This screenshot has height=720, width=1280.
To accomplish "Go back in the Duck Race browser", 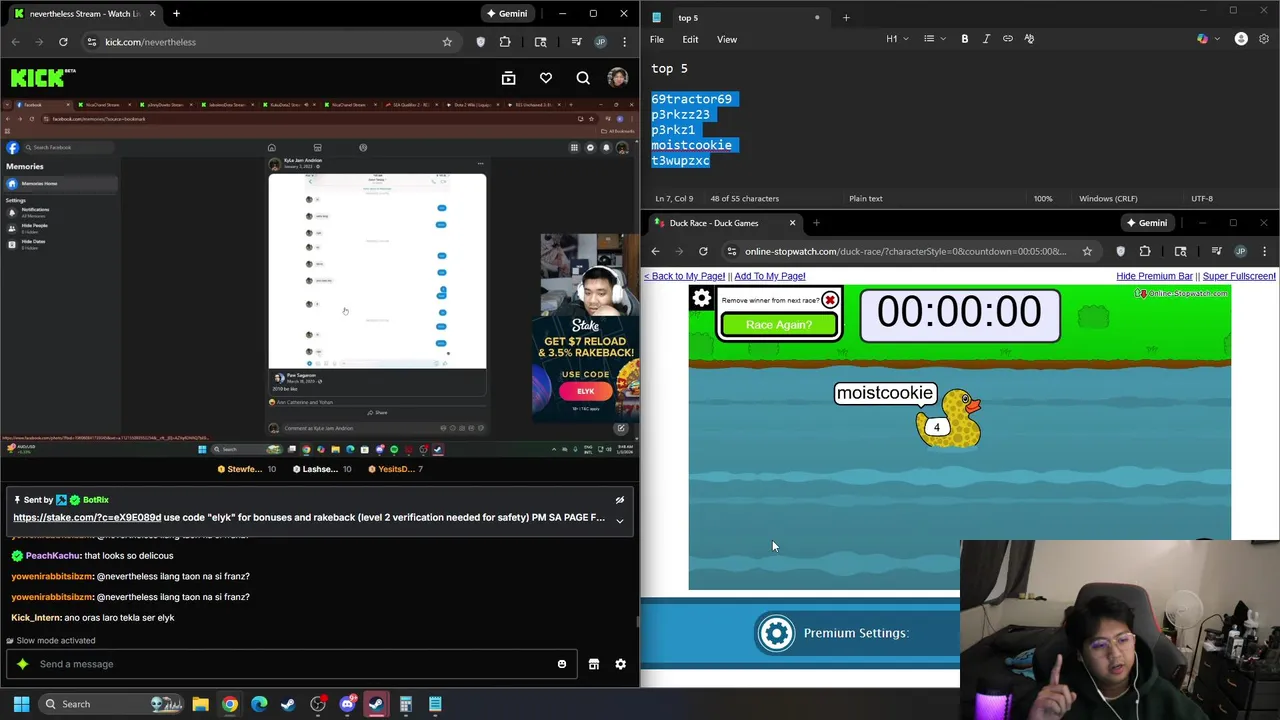I will tap(655, 251).
